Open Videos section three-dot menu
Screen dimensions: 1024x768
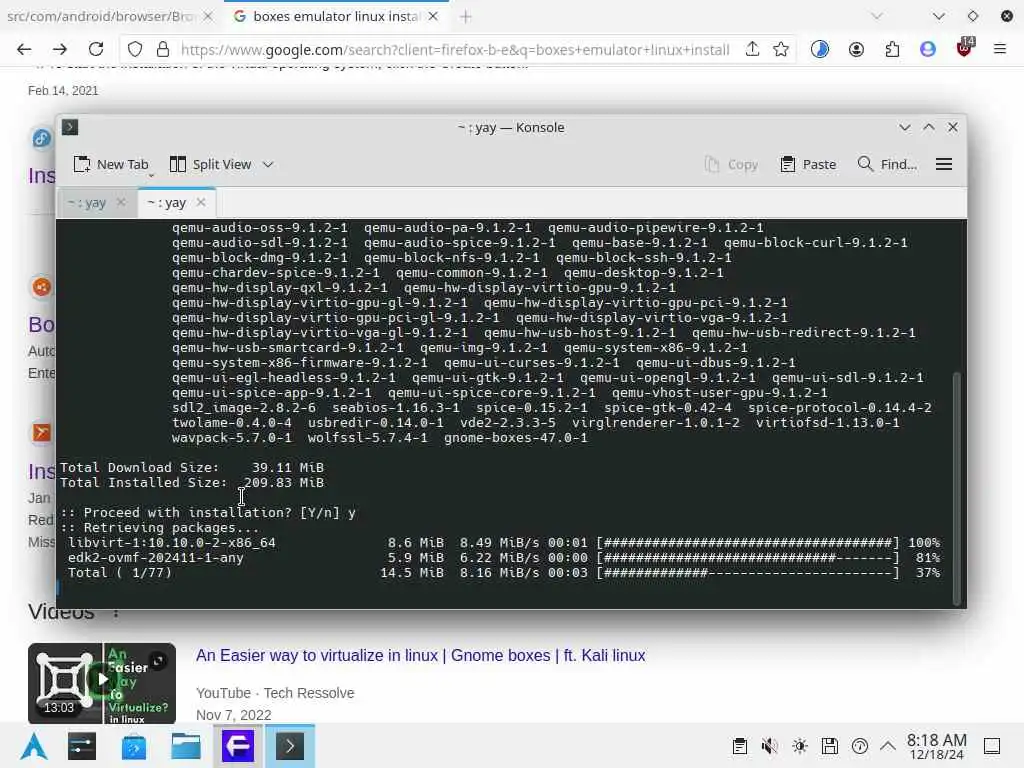click(116, 612)
